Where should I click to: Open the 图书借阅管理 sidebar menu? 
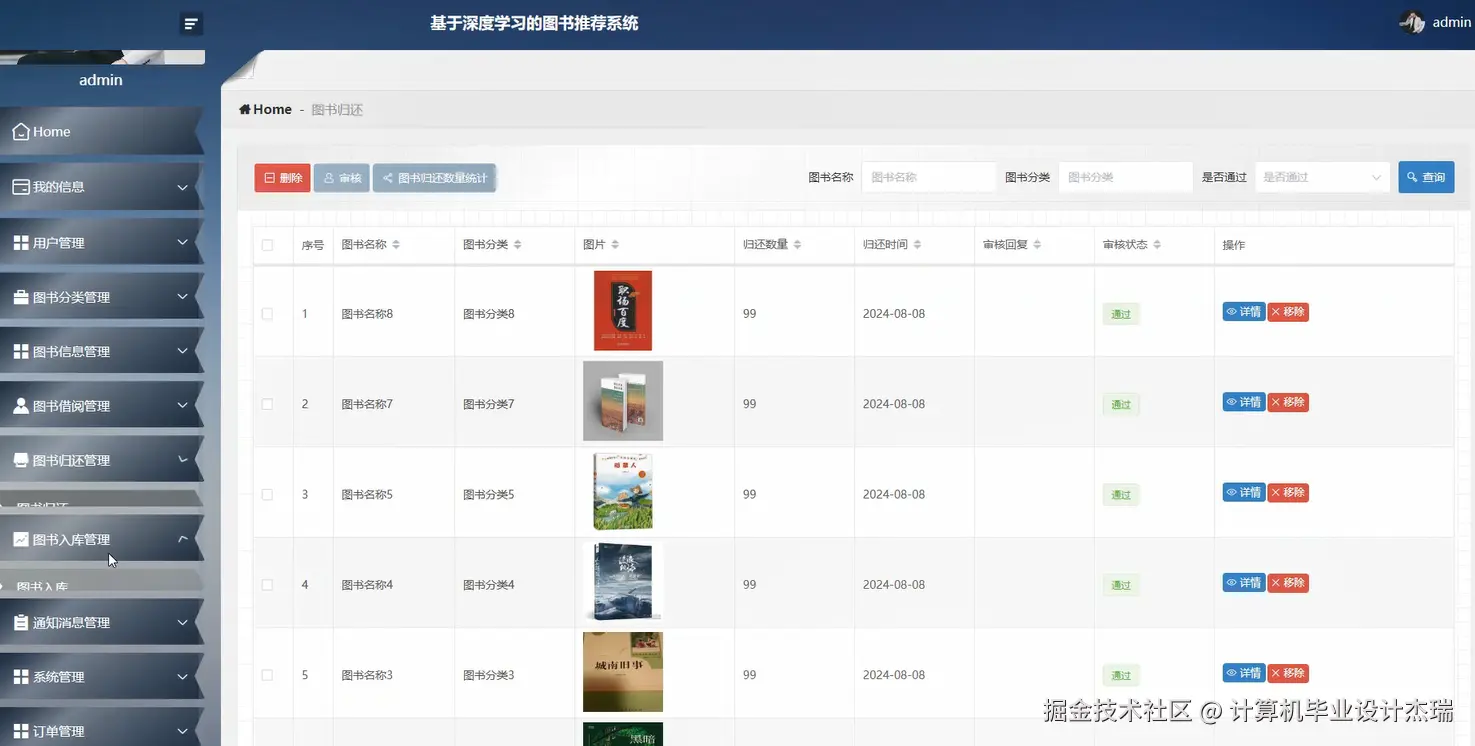tap(100, 406)
